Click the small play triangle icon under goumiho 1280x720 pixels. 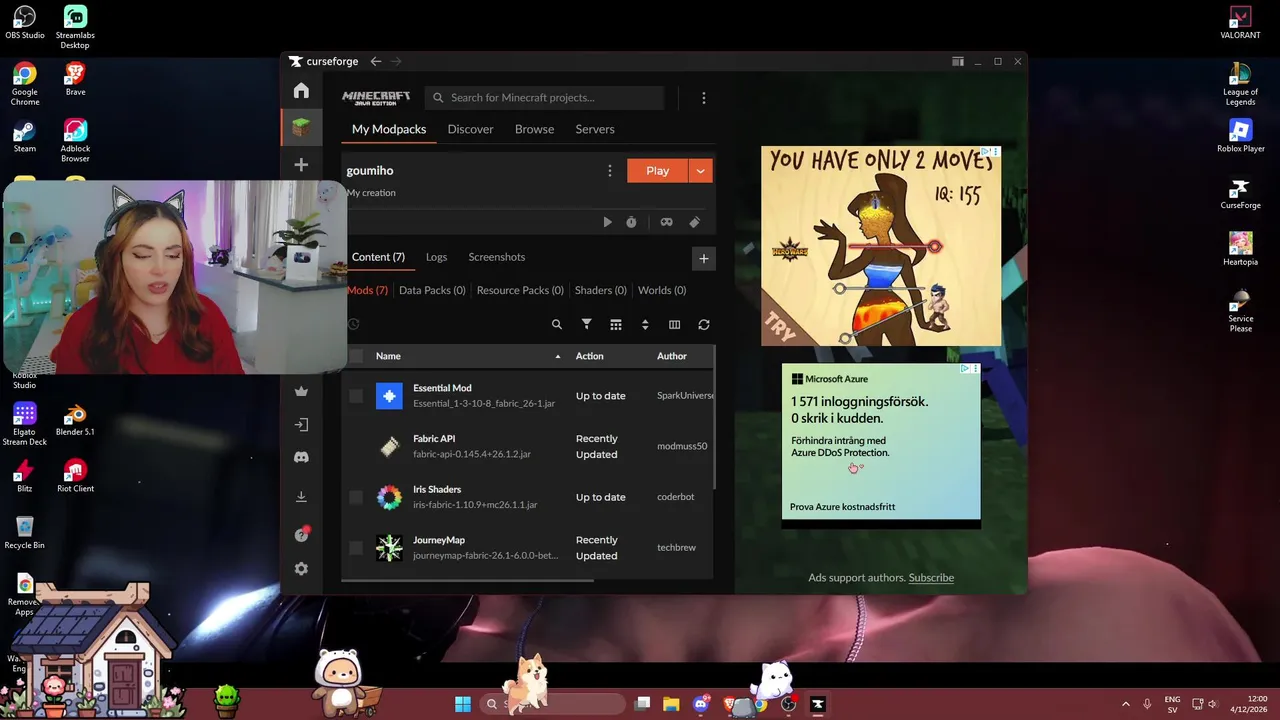[x=607, y=222]
